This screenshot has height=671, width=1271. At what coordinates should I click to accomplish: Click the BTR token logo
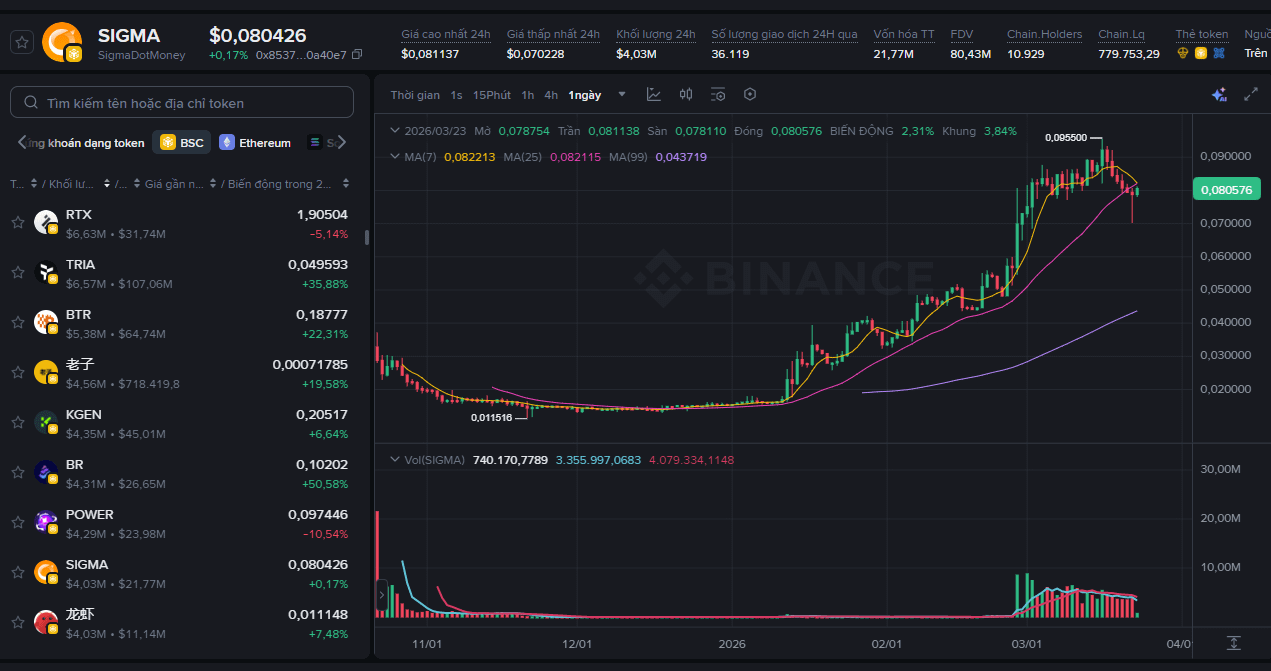coord(46,322)
